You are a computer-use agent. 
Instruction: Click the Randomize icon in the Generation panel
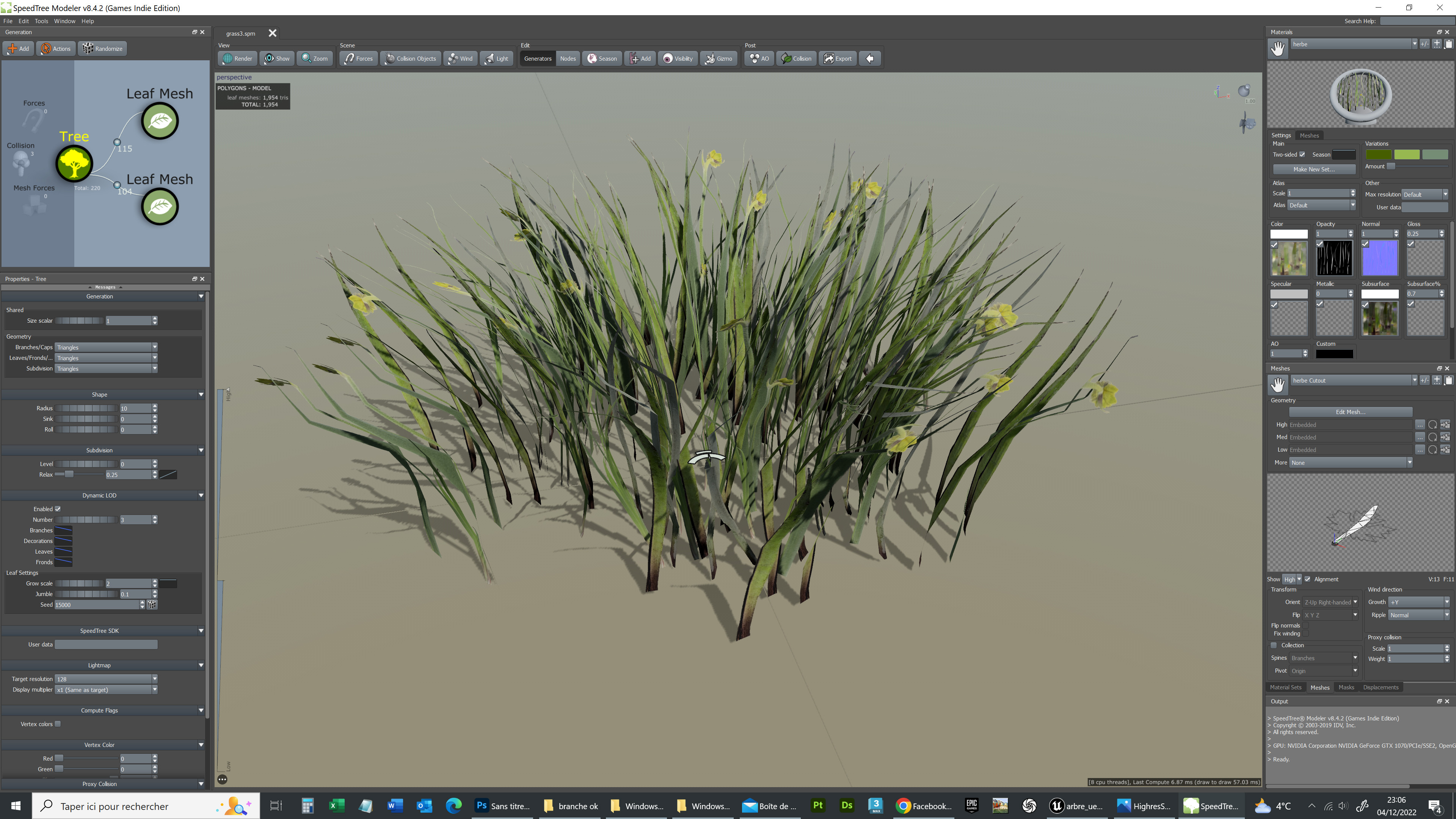pos(88,48)
